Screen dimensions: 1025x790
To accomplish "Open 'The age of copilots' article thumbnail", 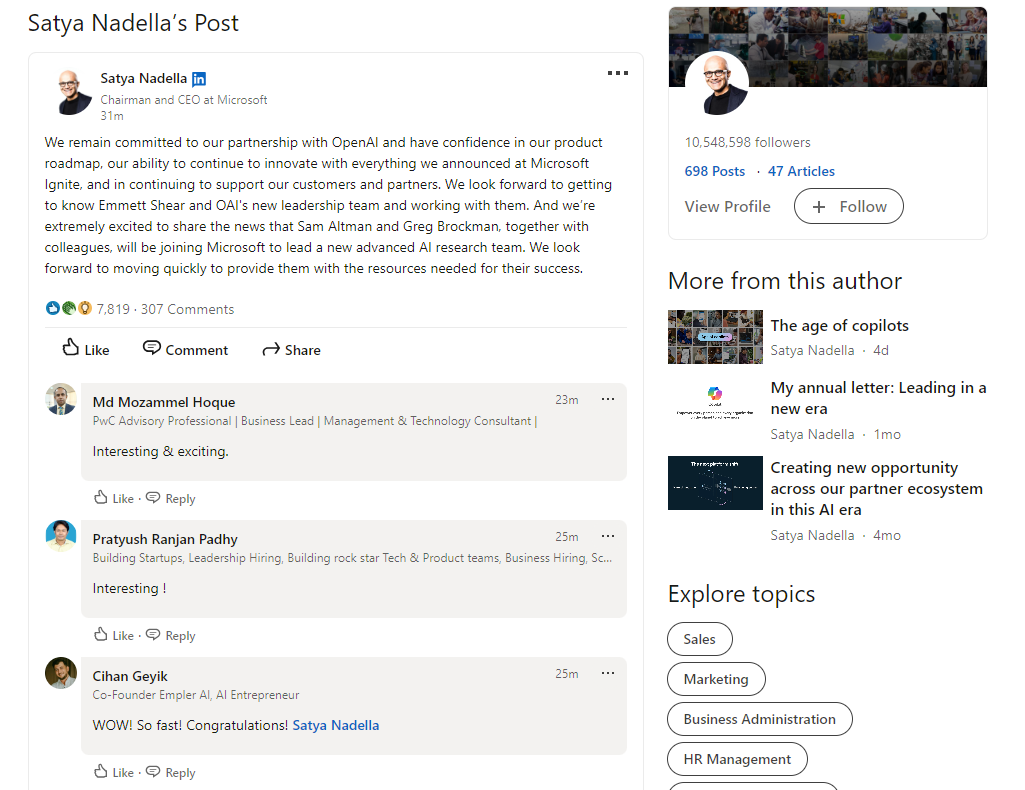I will (715, 337).
